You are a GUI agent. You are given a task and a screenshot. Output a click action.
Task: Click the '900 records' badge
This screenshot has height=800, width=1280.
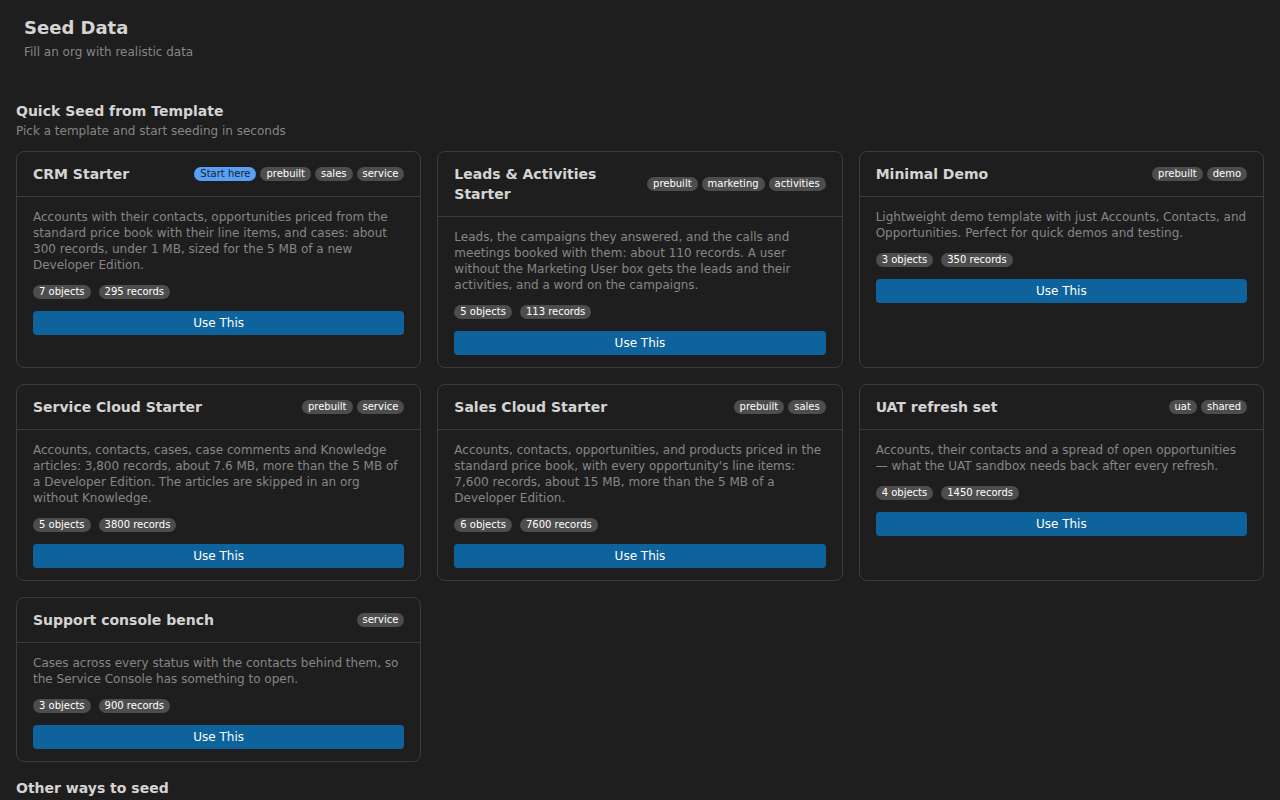click(134, 706)
